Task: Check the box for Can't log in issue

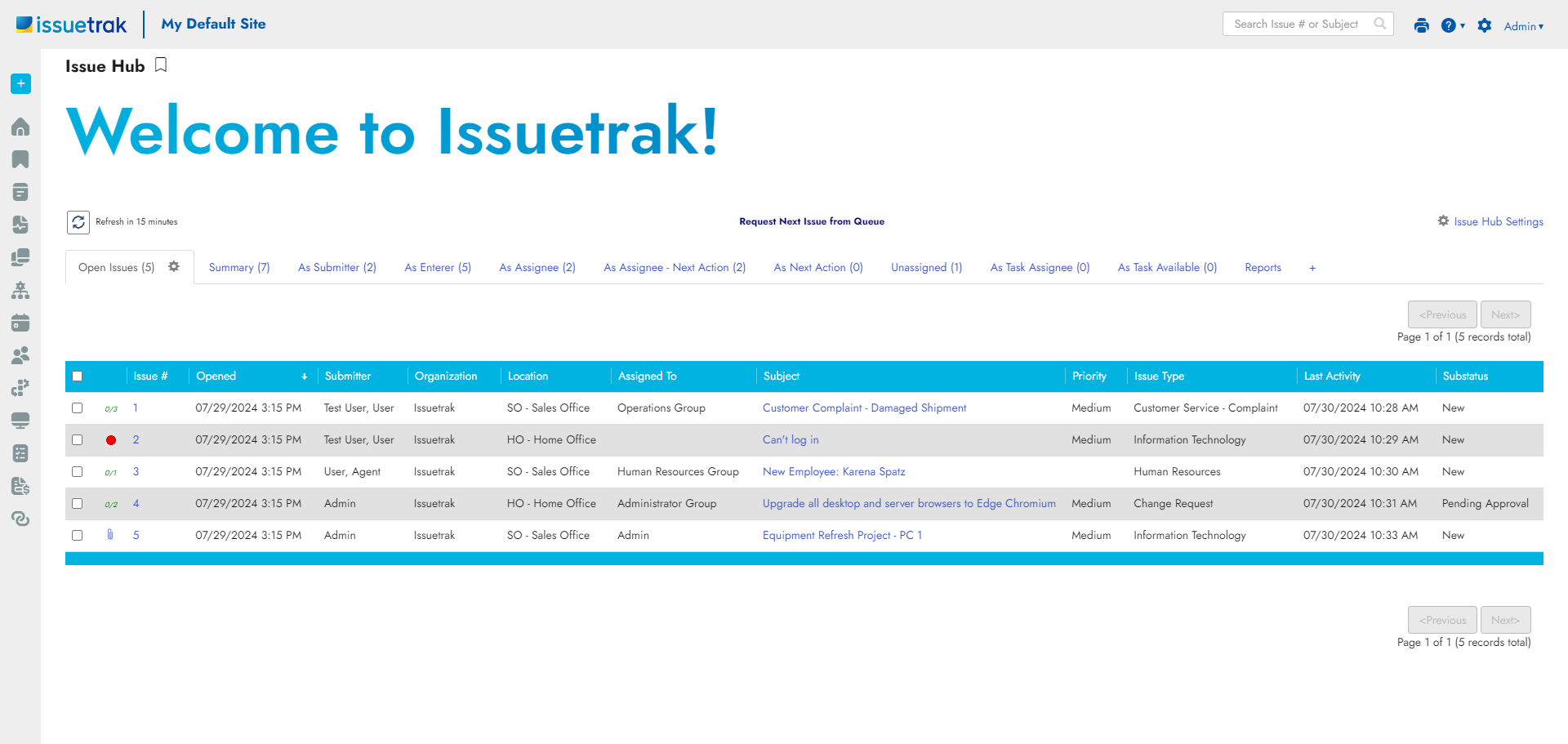Action: [x=78, y=439]
